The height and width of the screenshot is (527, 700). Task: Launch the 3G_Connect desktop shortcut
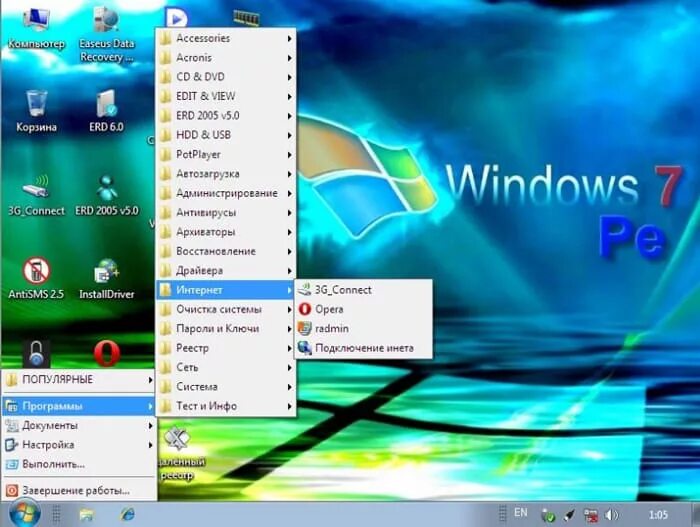tap(36, 194)
